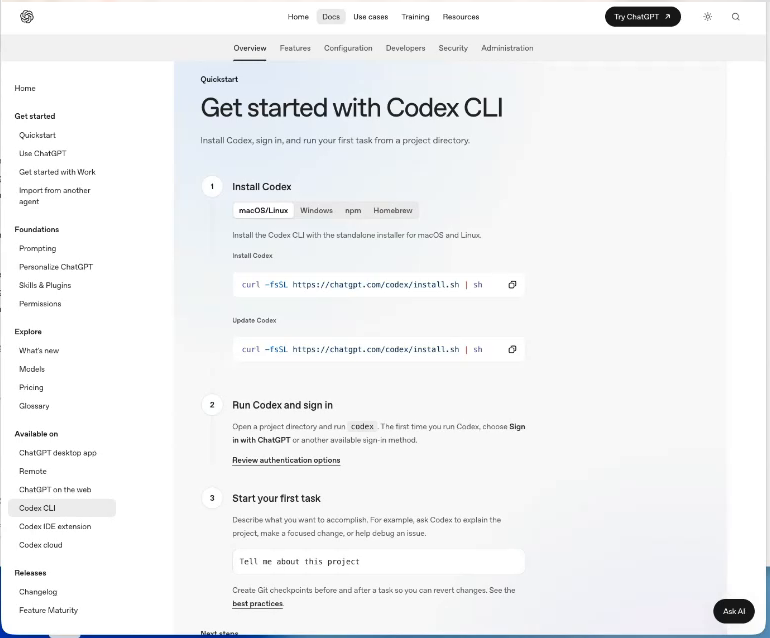The height and width of the screenshot is (638, 770).
Task: Open Changelog in the sidebar
Action: [38, 592]
